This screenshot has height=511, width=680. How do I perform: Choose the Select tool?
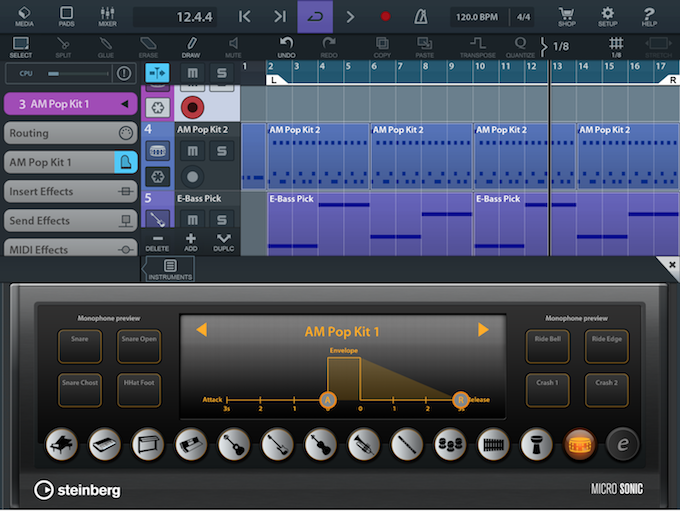pos(20,47)
